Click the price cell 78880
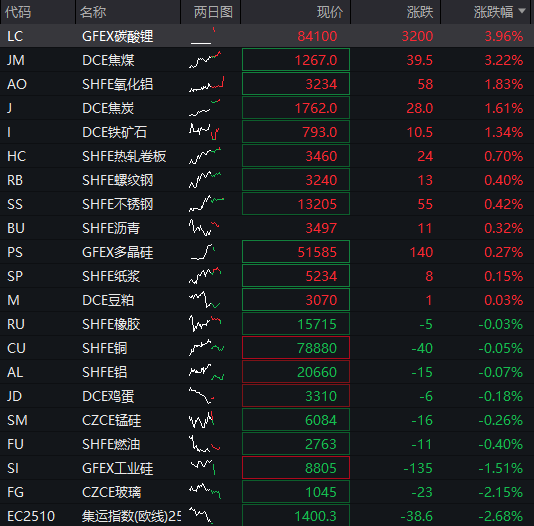Image resolution: width=534 pixels, height=526 pixels. click(296, 348)
